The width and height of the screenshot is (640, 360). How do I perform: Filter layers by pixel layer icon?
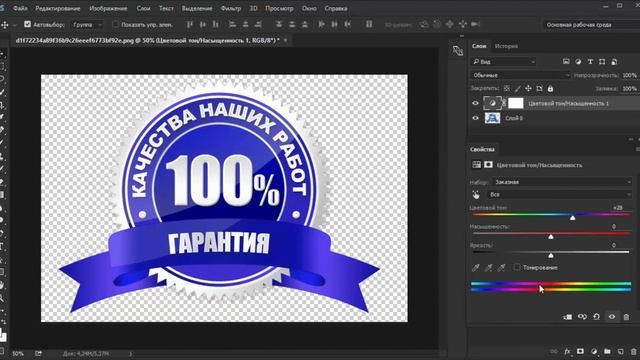click(566, 62)
